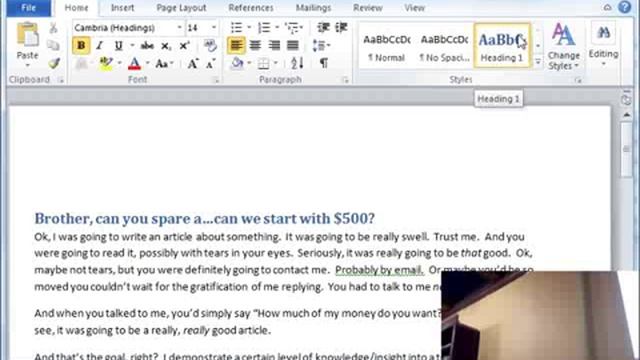Toggle Center alignment

255,45
